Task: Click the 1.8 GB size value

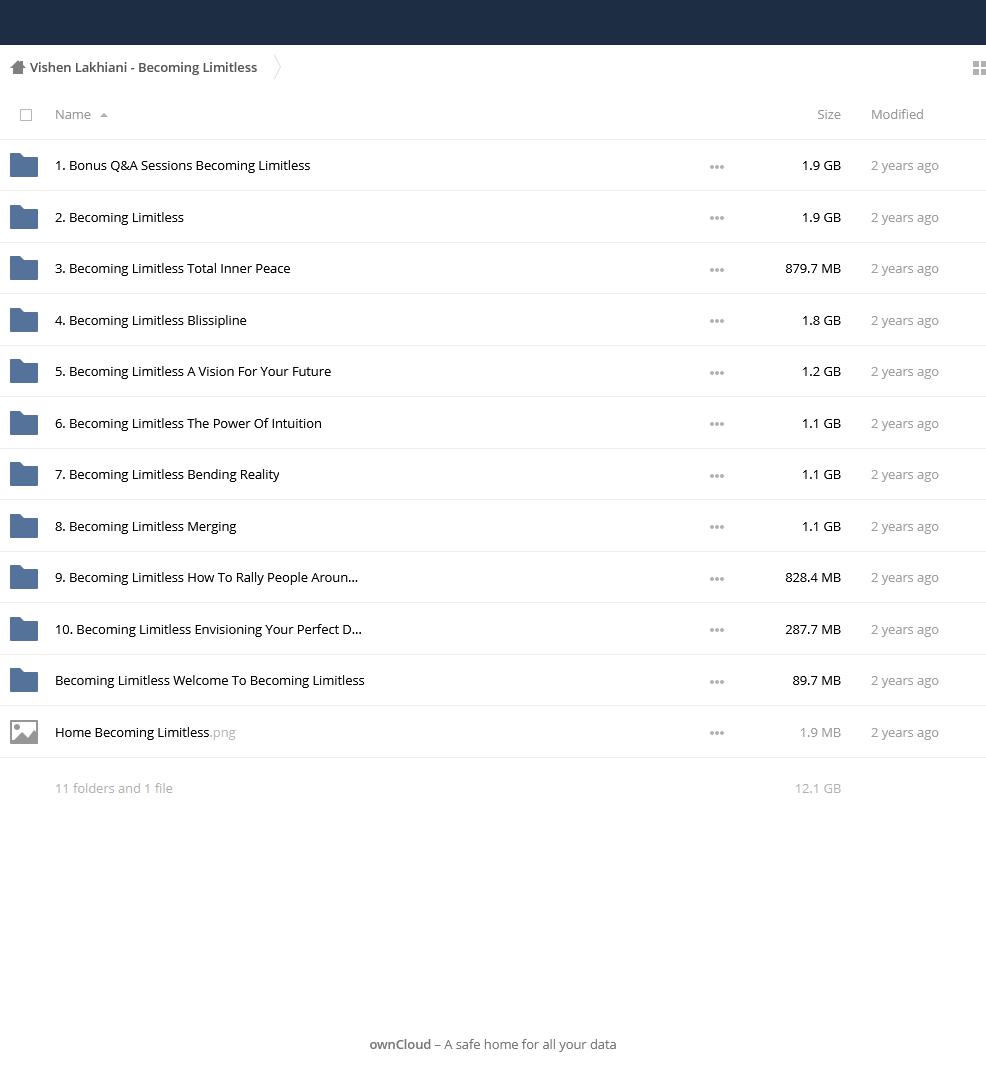Action: [x=821, y=320]
